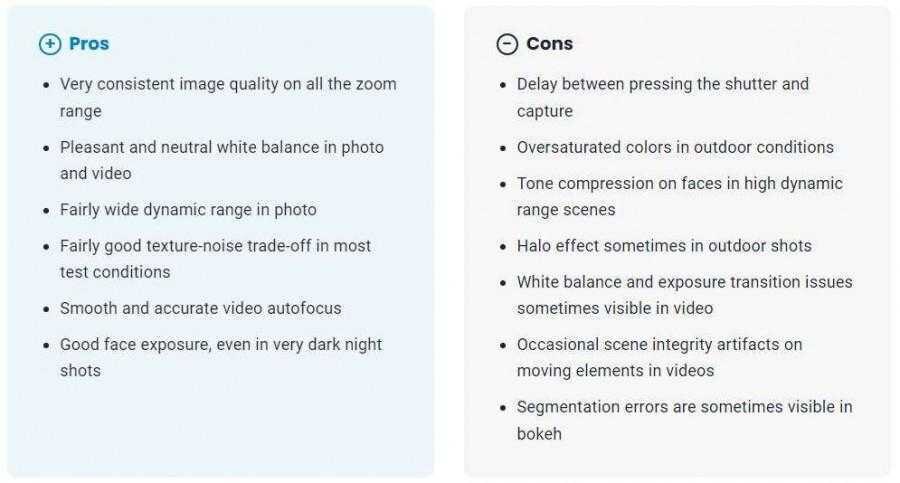Click 'Very consistent image quality' pros item
Viewport: 900px width, 483px height.
228,84
